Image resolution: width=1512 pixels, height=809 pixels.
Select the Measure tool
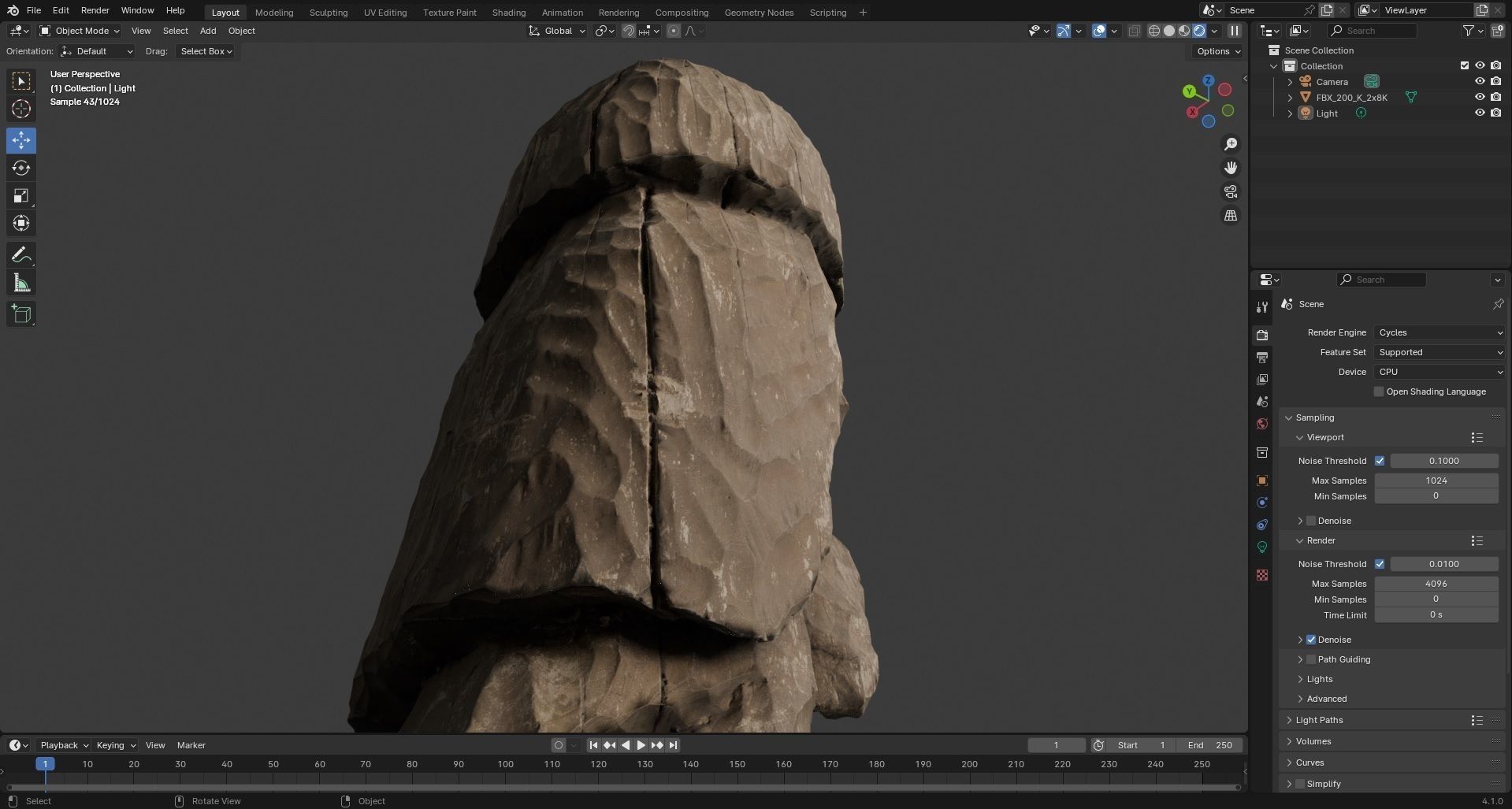click(21, 283)
